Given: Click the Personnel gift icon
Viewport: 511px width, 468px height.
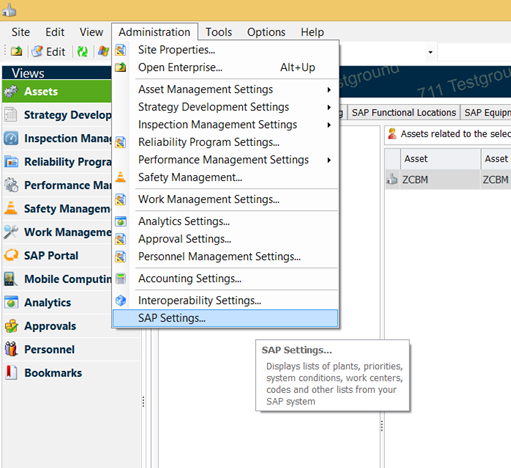Looking at the screenshot, I should pyautogui.click(x=11, y=349).
